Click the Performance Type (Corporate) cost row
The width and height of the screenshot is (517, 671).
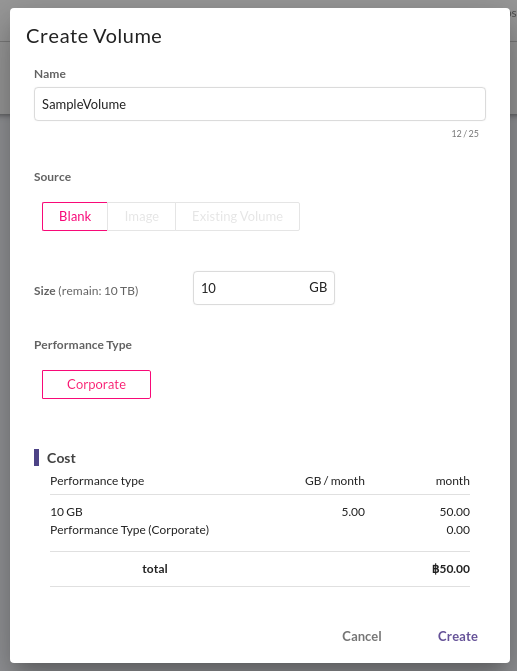(260, 530)
